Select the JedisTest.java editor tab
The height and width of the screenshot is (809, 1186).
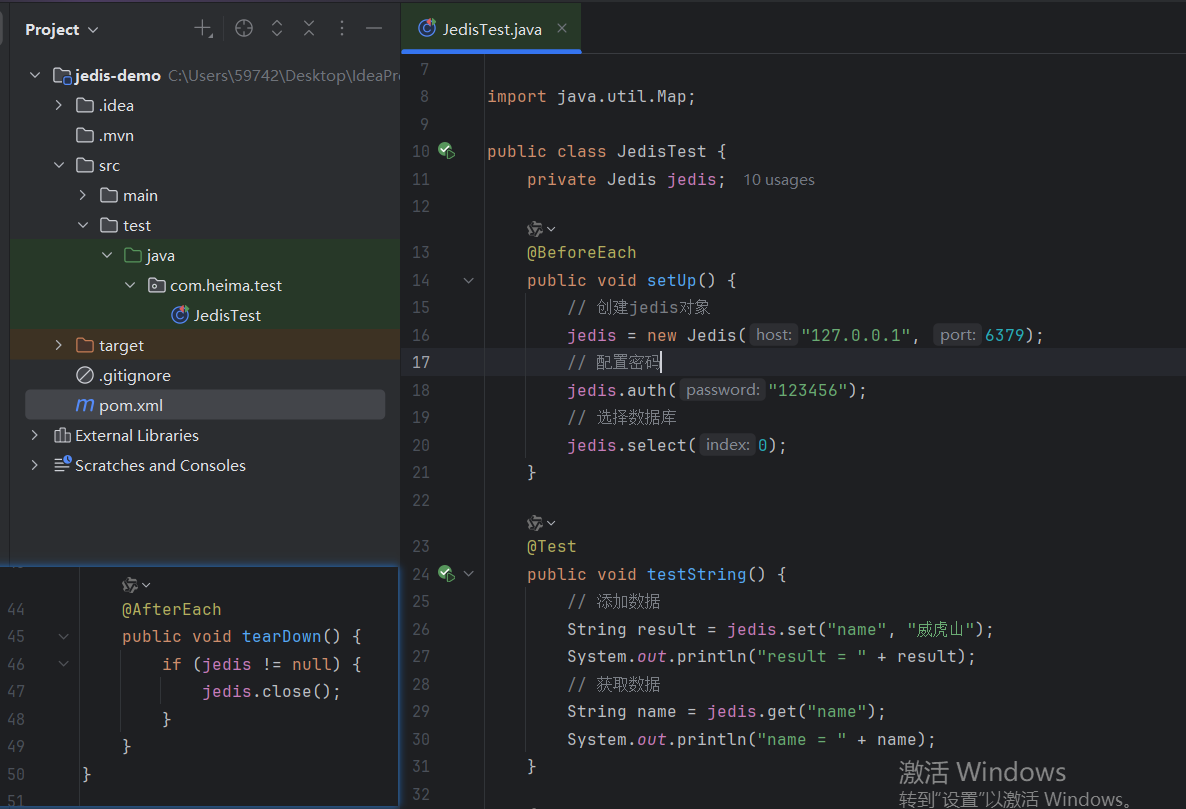(492, 29)
